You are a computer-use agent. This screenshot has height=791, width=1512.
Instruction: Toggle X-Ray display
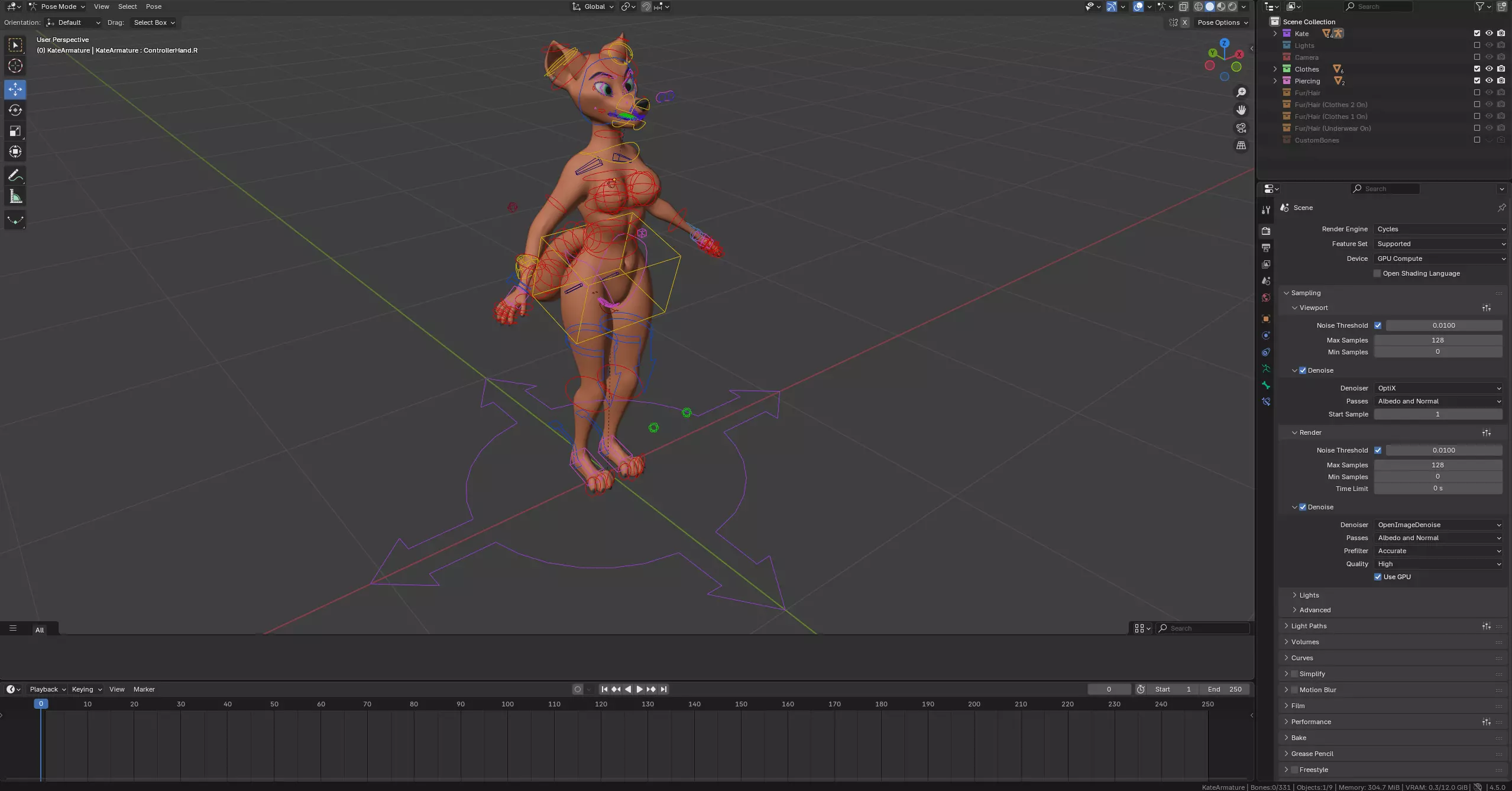coord(1183,7)
